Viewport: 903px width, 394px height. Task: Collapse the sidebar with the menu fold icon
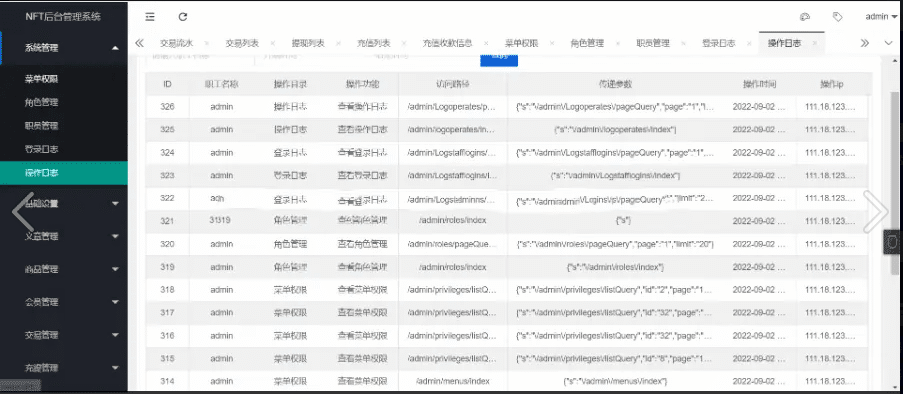click(x=150, y=17)
